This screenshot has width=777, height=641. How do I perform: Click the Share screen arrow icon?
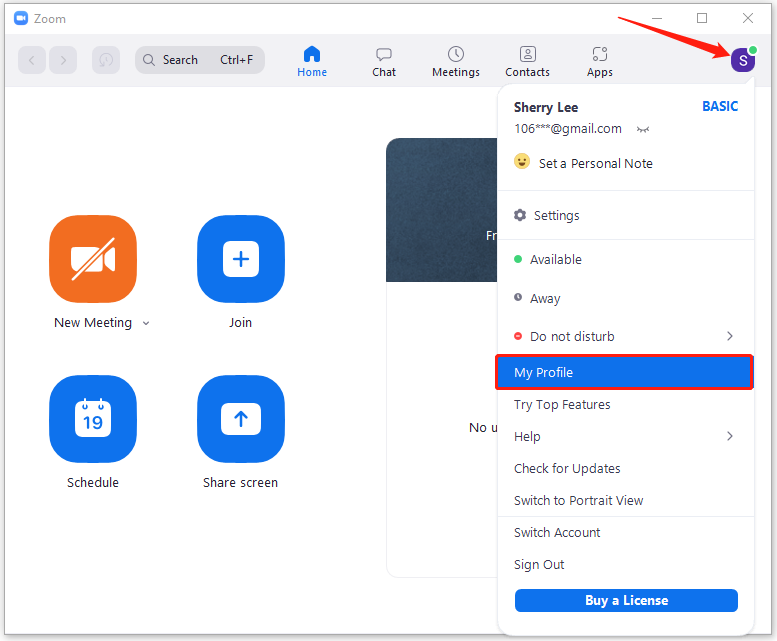pyautogui.click(x=241, y=419)
